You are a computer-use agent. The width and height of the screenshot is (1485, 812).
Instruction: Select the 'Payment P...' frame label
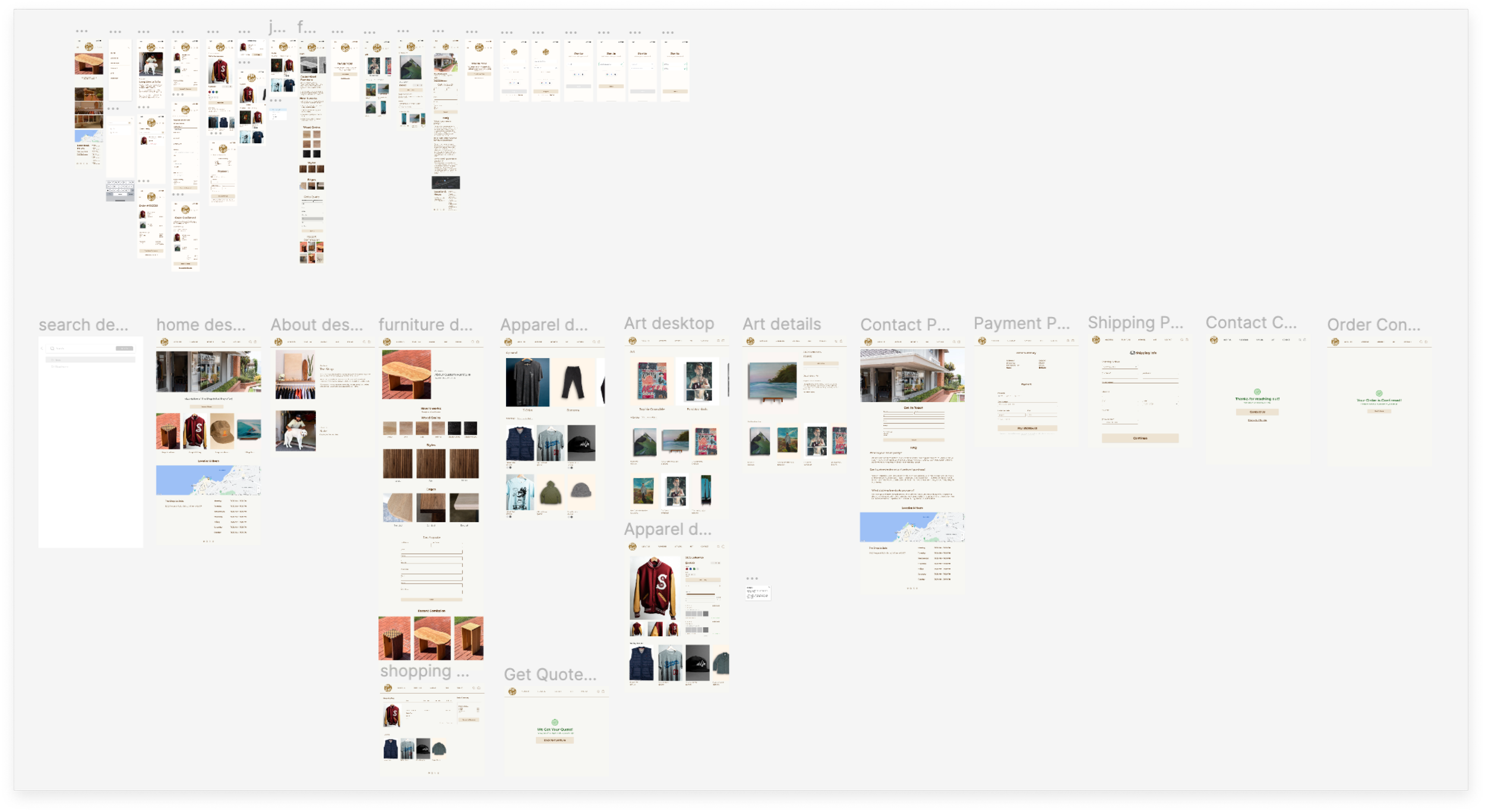(1021, 324)
